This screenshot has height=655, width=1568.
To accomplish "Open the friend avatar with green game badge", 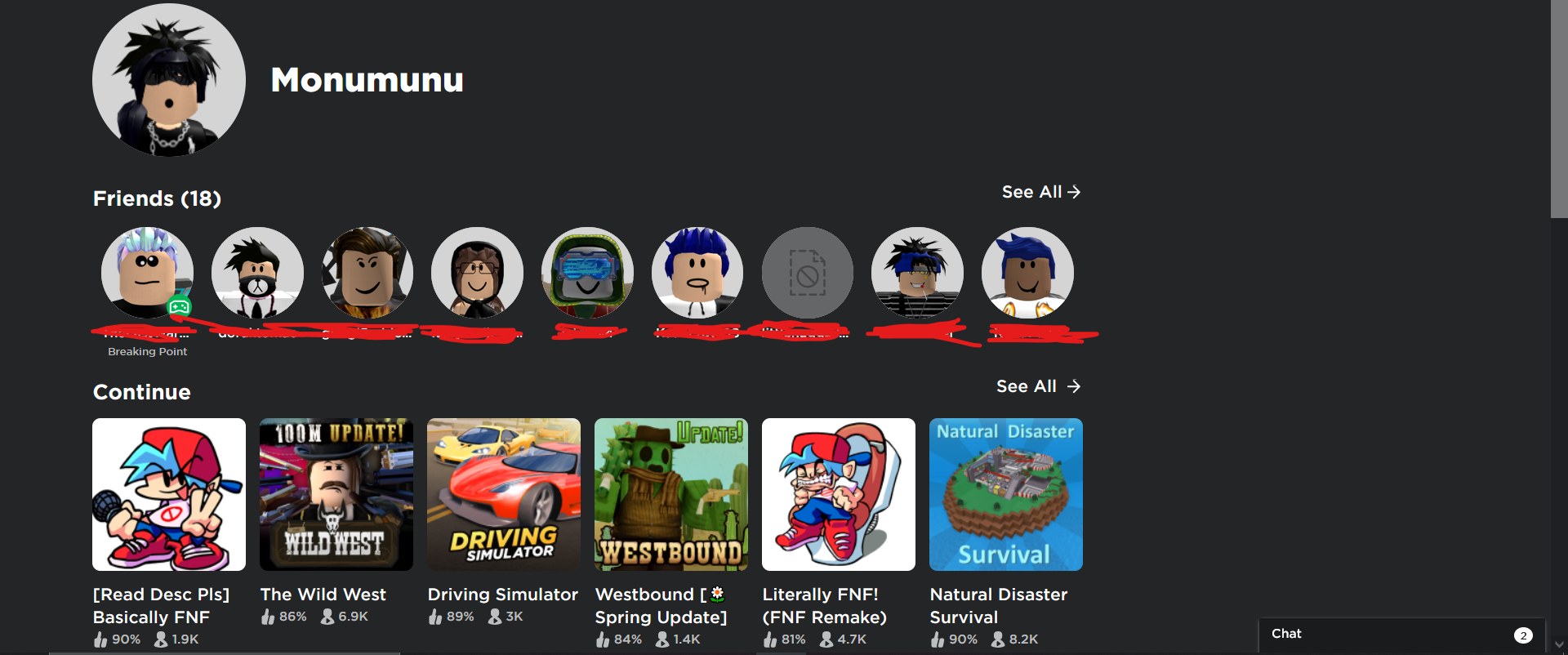I will coord(147,272).
